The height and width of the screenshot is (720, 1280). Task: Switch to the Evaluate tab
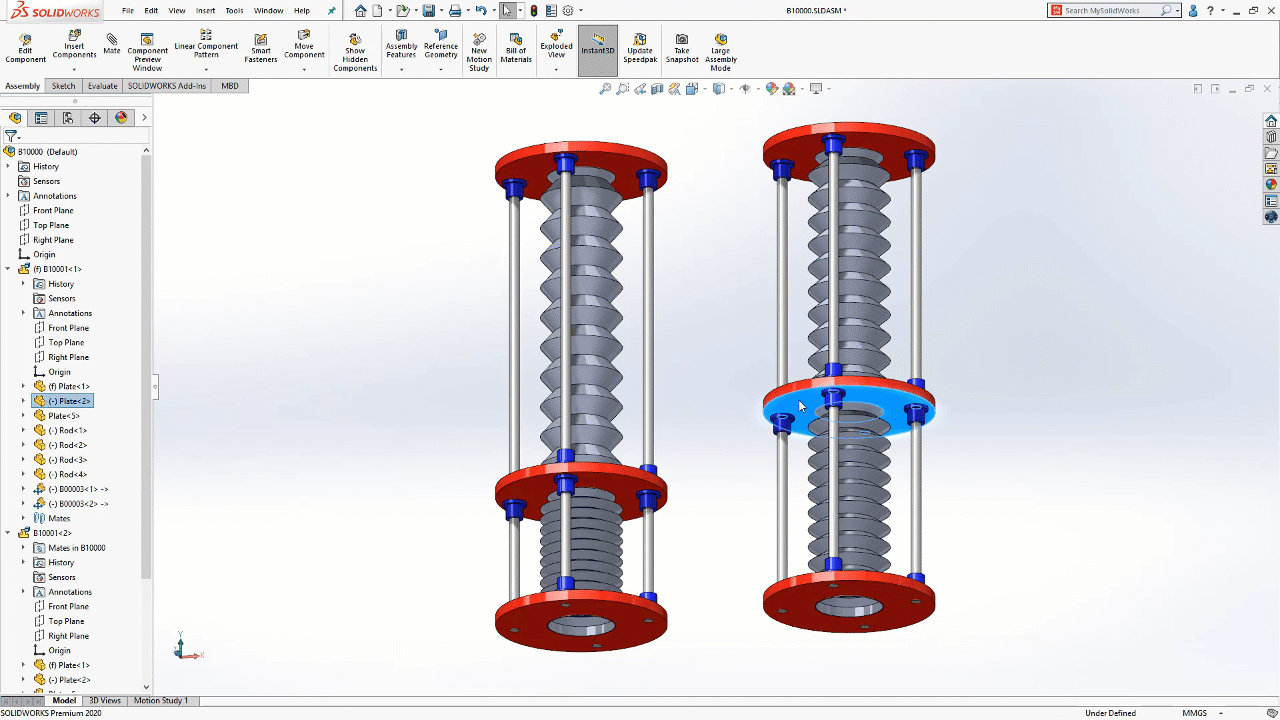click(102, 86)
